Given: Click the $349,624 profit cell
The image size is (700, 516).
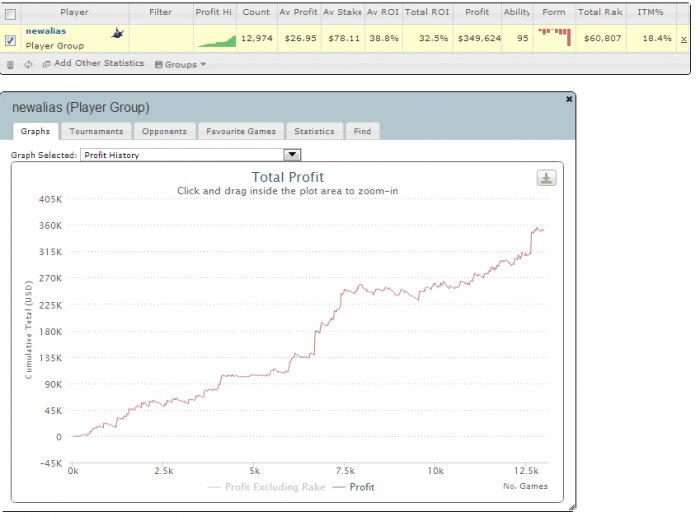Looking at the screenshot, I should (479, 38).
